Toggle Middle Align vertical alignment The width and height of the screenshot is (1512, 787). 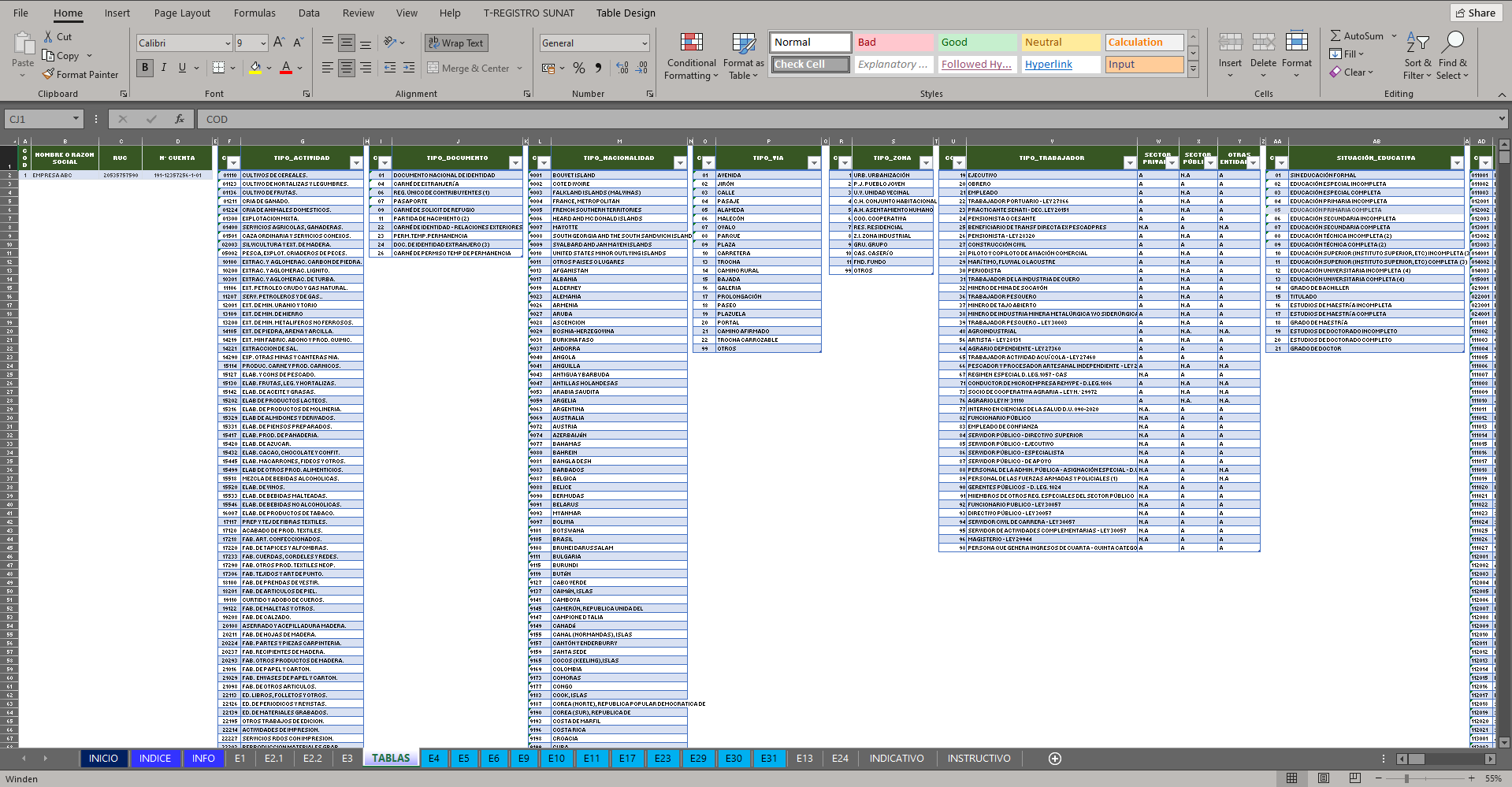coord(347,43)
